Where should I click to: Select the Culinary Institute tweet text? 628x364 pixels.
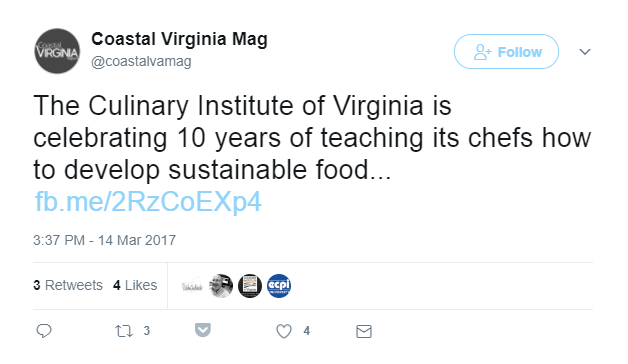pyautogui.click(x=312, y=137)
